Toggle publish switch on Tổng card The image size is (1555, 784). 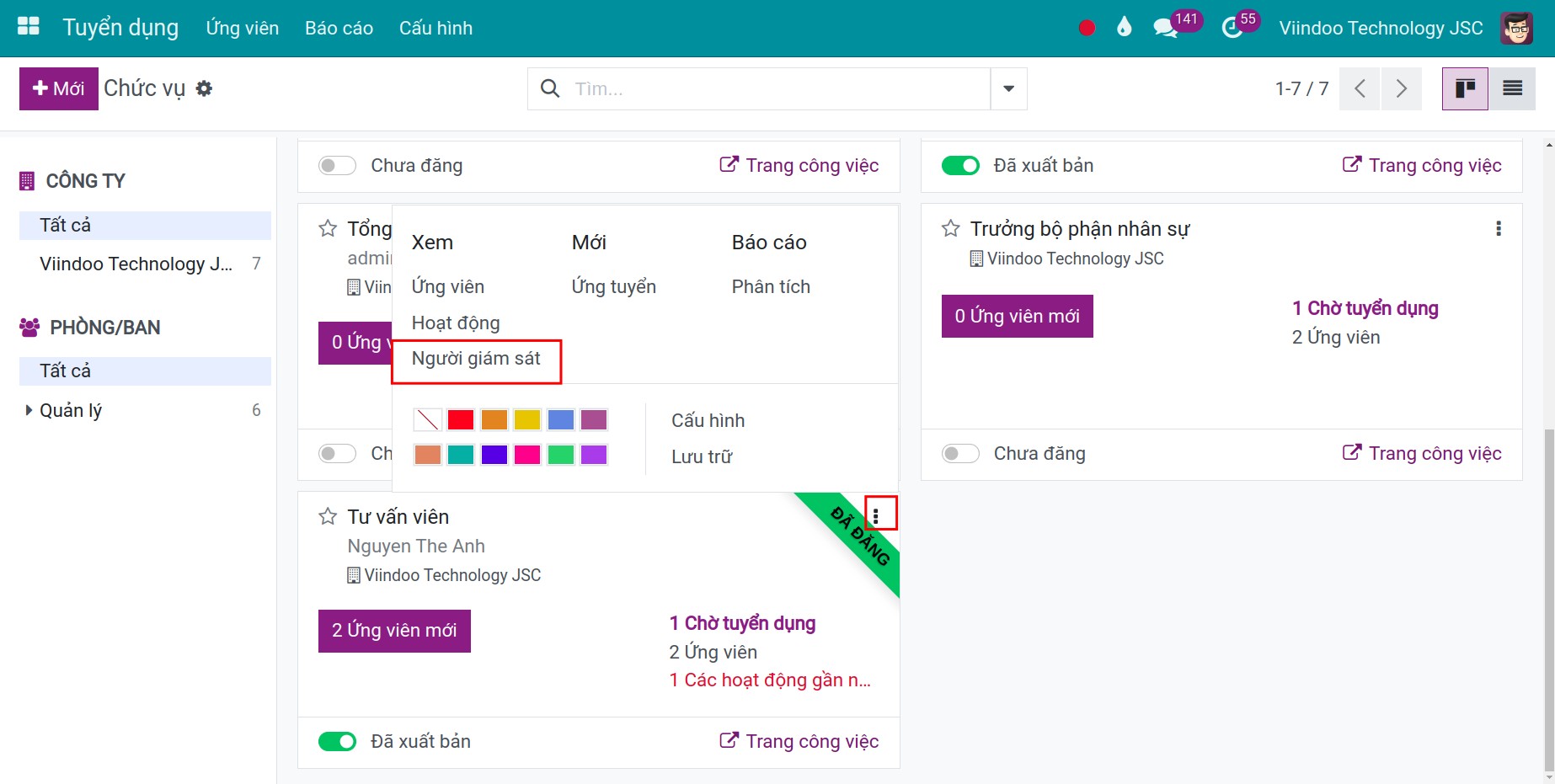tap(337, 453)
